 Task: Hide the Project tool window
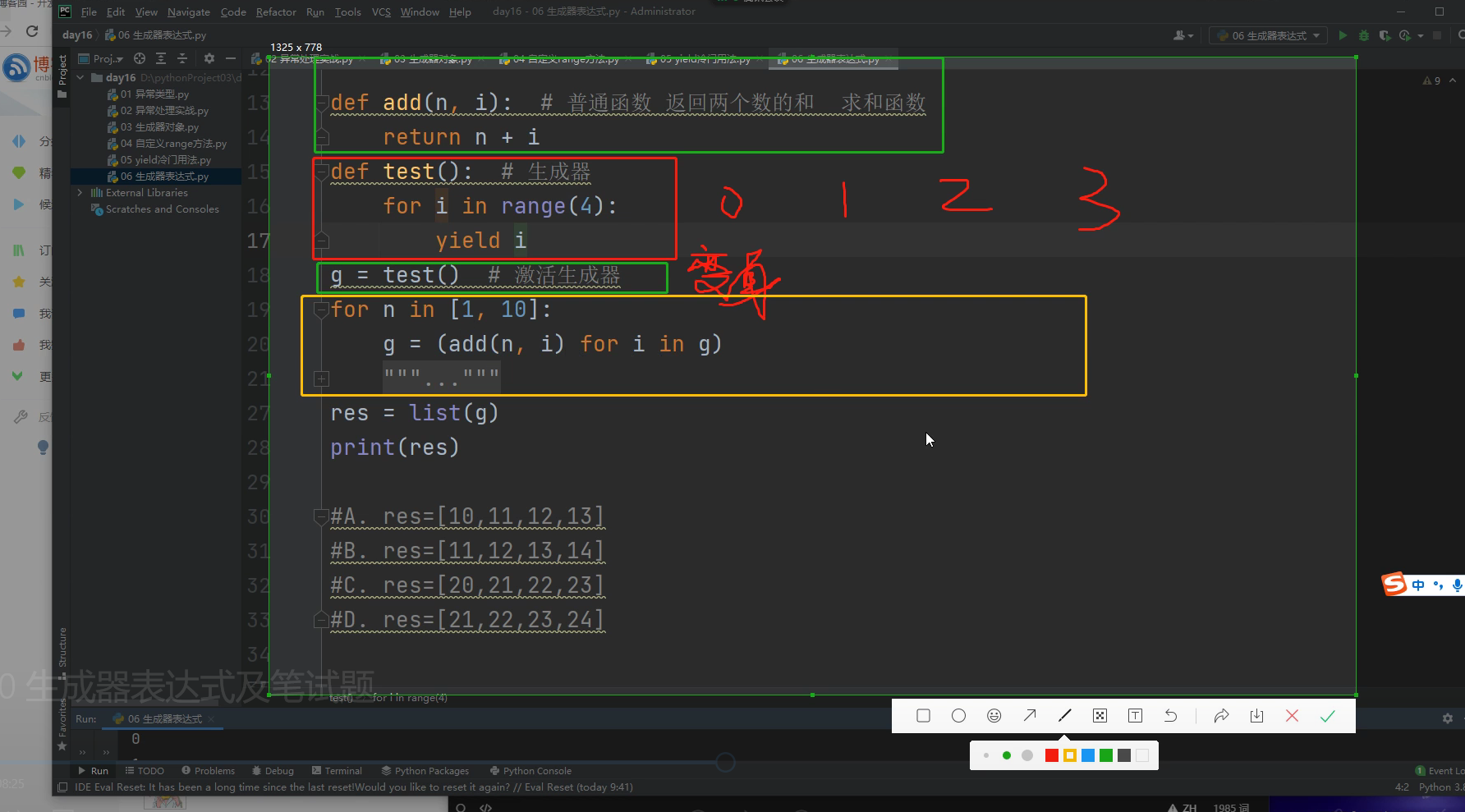[231, 58]
